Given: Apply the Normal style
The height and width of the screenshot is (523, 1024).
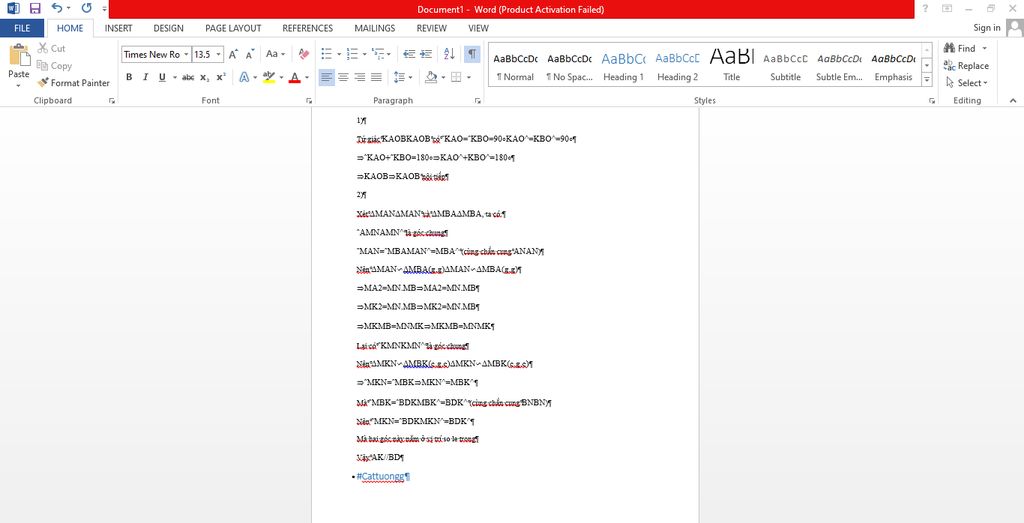Looking at the screenshot, I should (515, 65).
